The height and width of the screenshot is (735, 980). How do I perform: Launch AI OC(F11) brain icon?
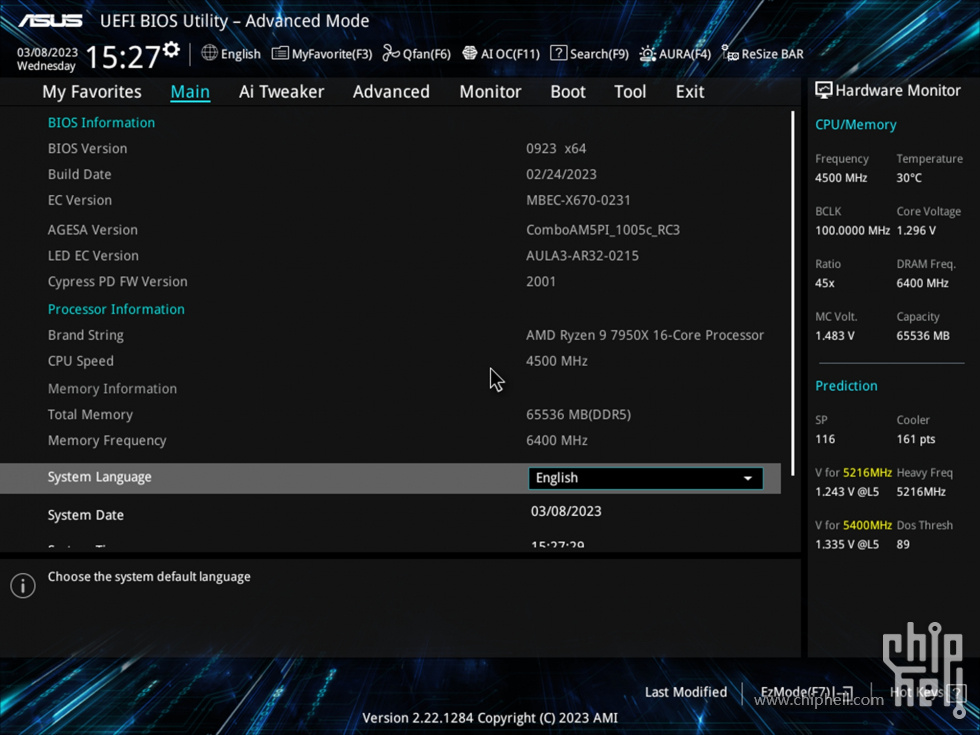(469, 53)
